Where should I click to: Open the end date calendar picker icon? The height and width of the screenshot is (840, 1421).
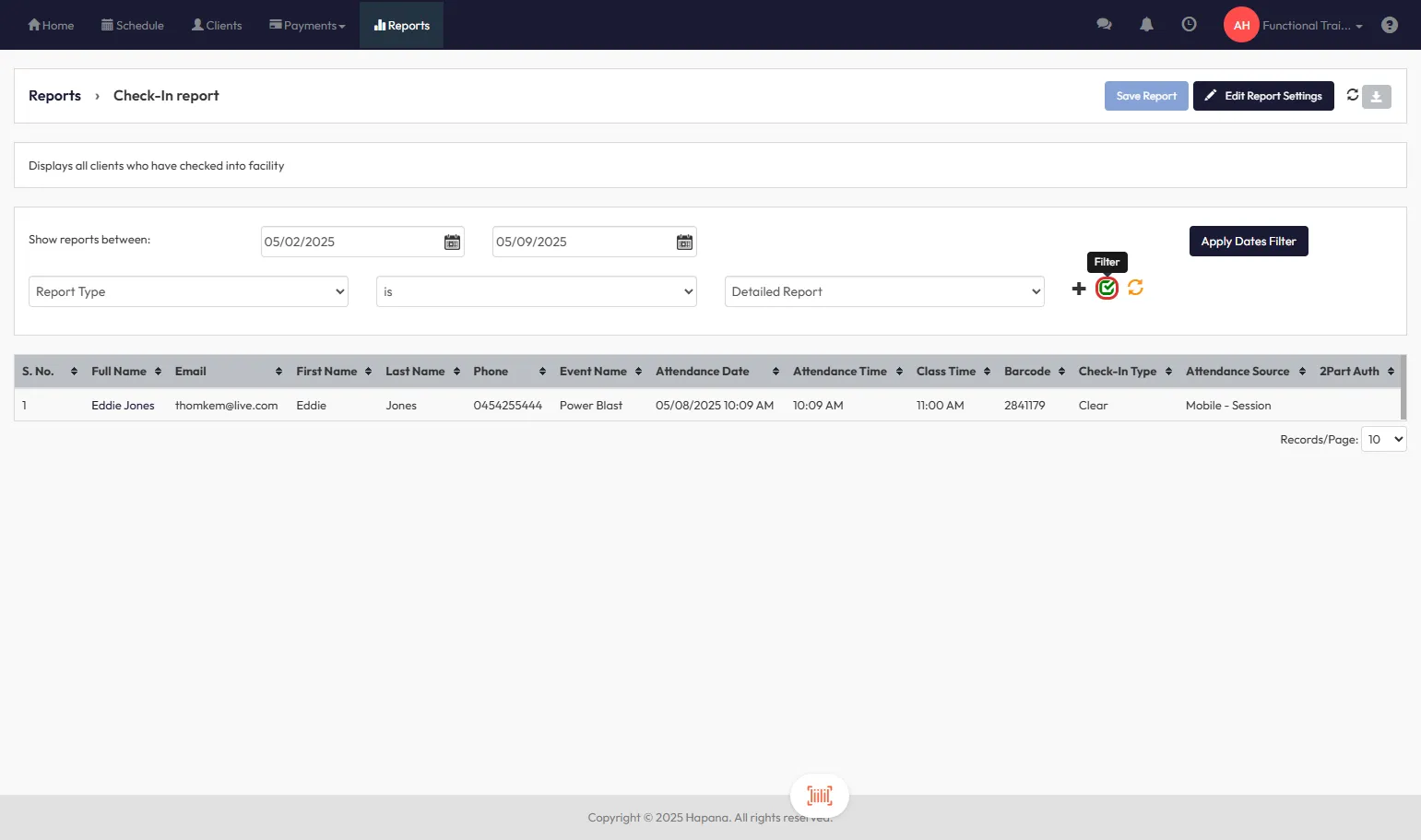(684, 242)
